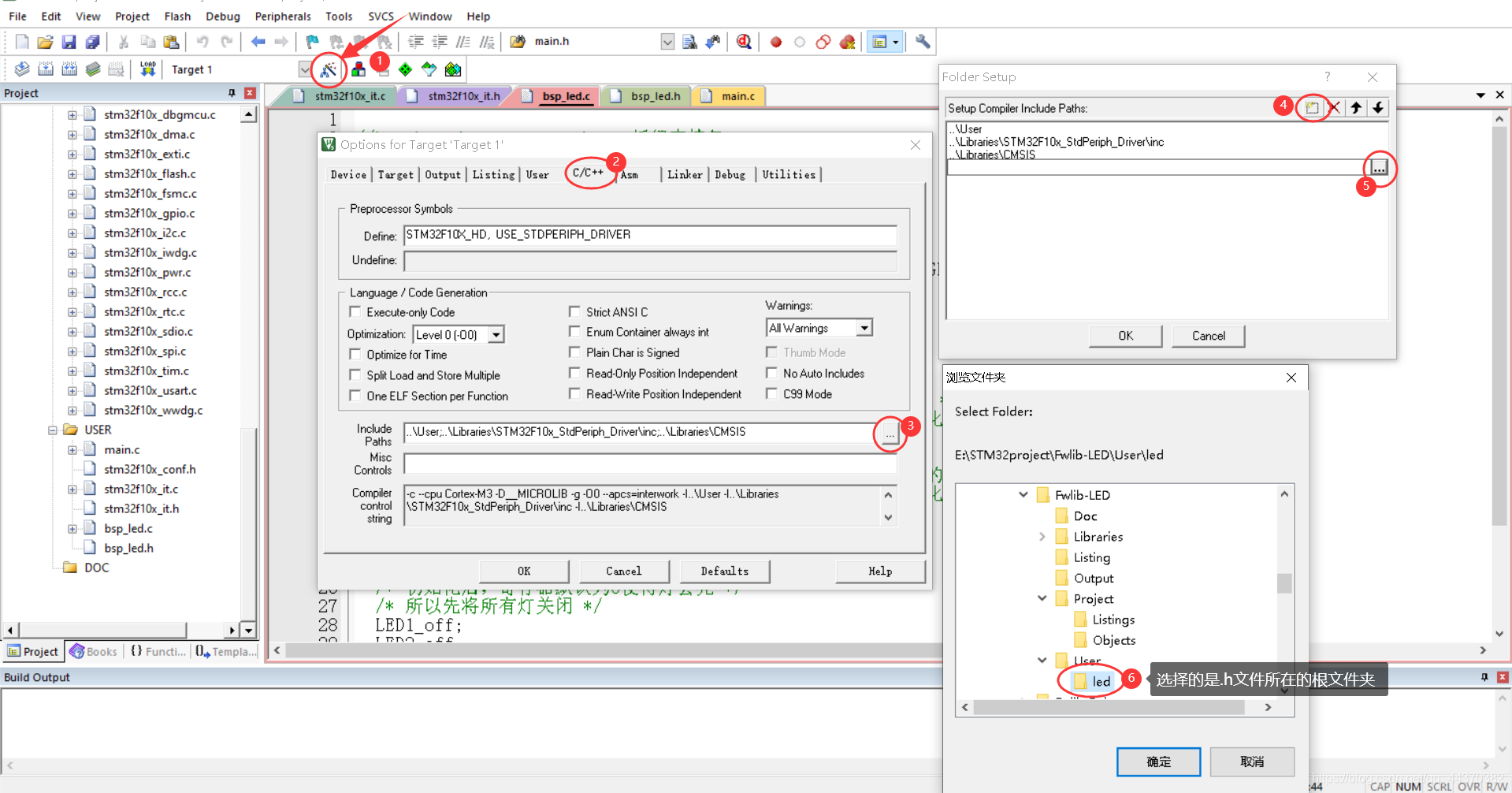
Task: Collapse the Project folder in the folder browser
Action: click(1042, 599)
